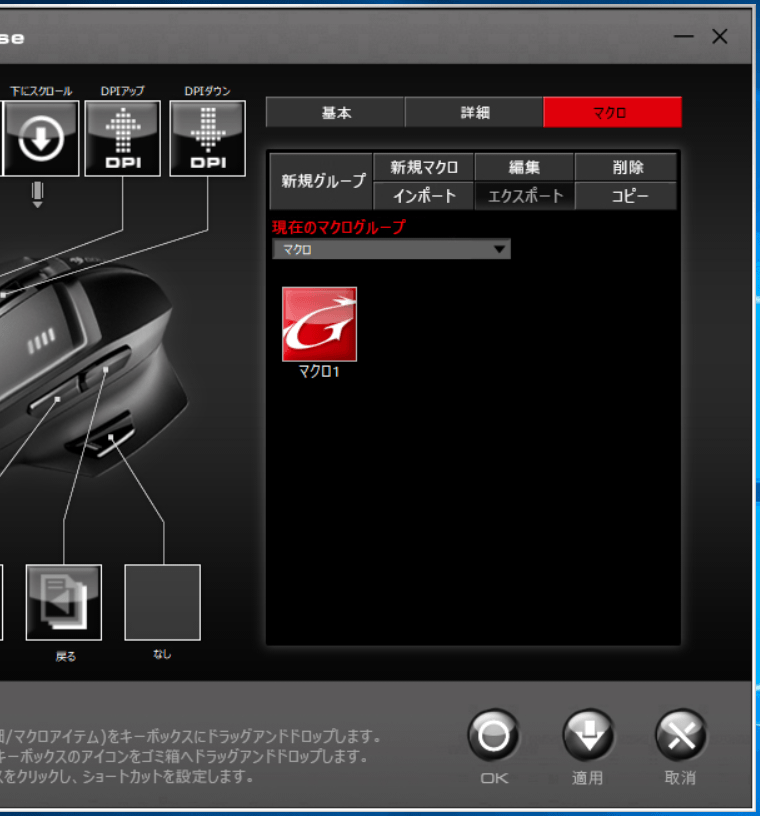Click the 編集 (edit) button
This screenshot has height=816, width=760.
coord(524,168)
